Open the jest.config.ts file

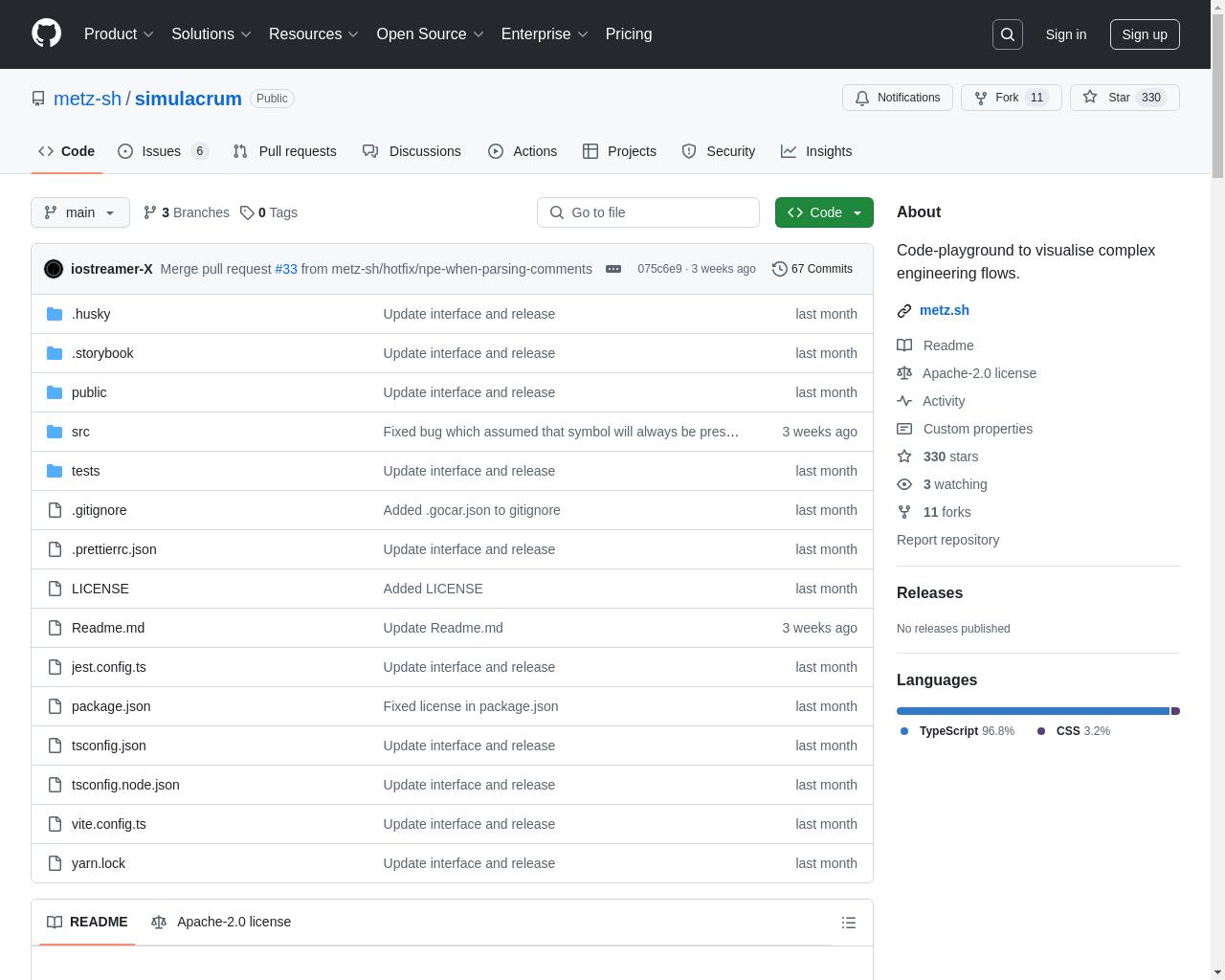pos(109,667)
